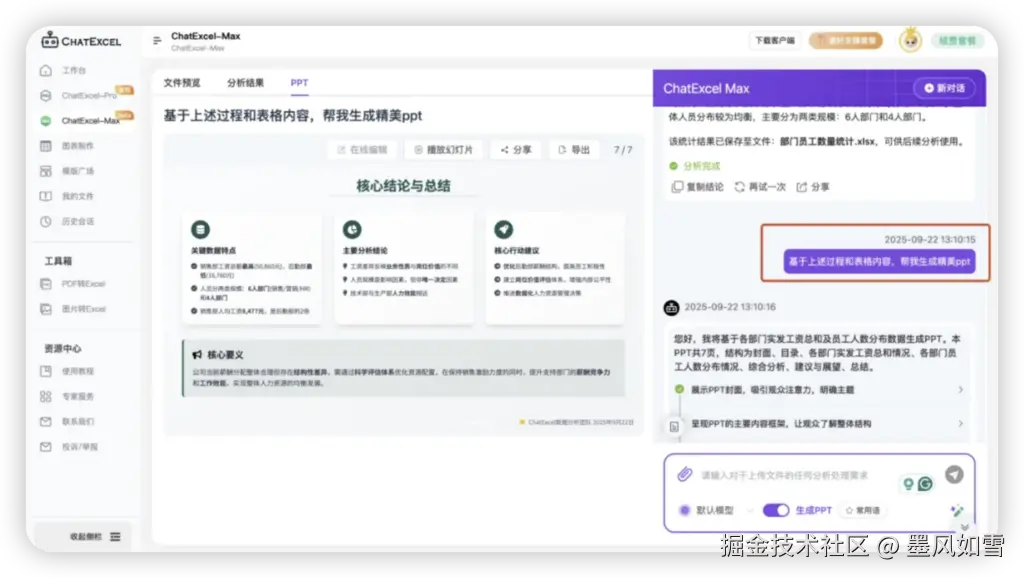Open the 默认模型 model dropdown
Viewport: 1024px width, 578px height.
coord(716,510)
